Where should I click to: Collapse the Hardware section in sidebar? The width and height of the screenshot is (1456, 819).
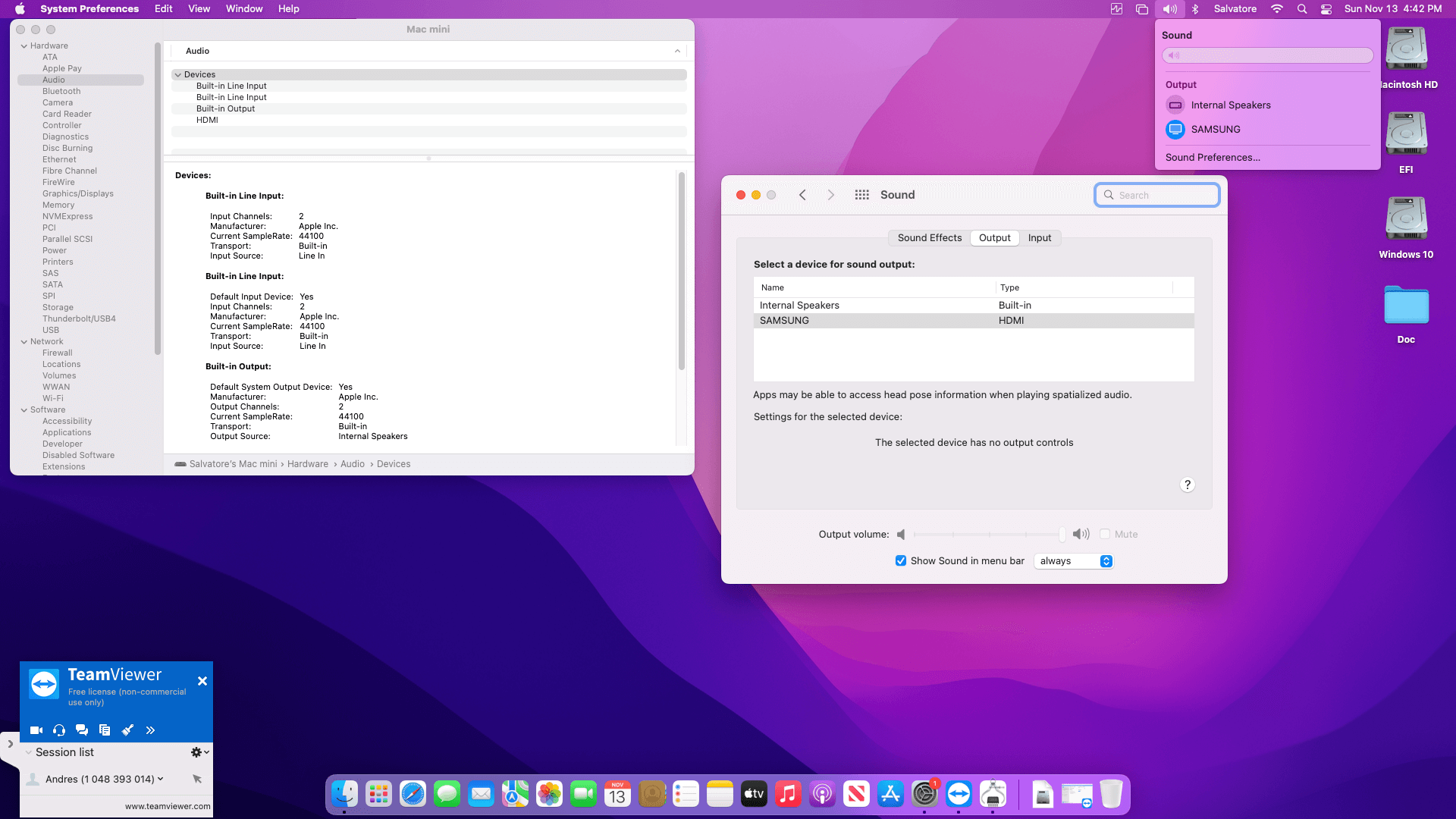(x=24, y=45)
